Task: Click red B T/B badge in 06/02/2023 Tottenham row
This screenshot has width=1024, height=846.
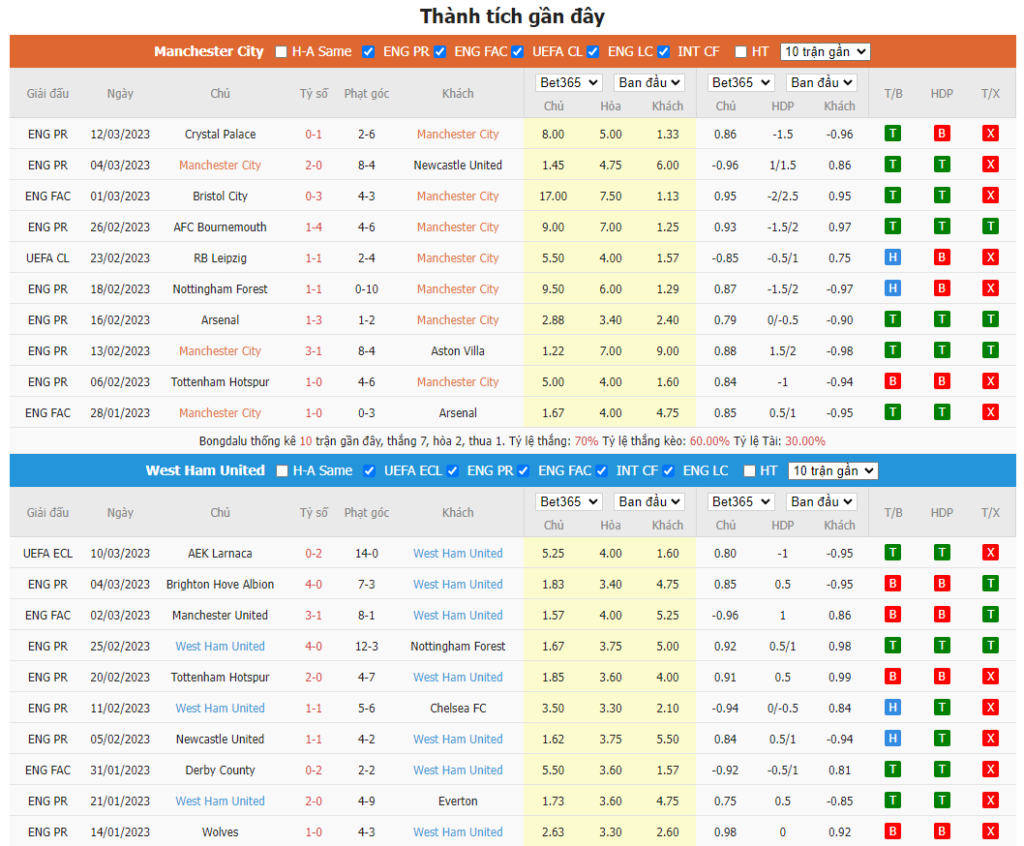Action: (x=892, y=382)
